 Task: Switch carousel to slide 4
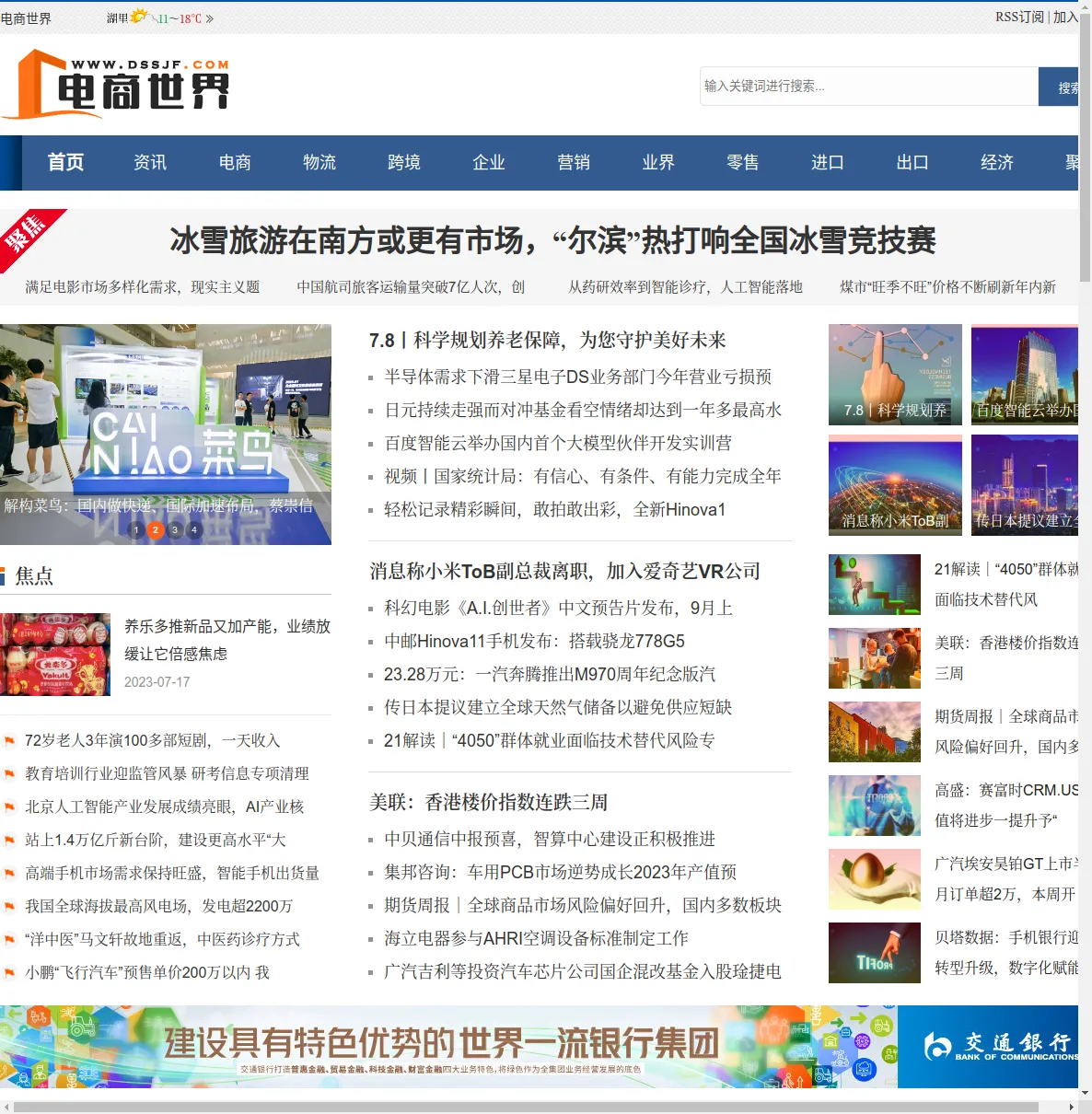194,529
